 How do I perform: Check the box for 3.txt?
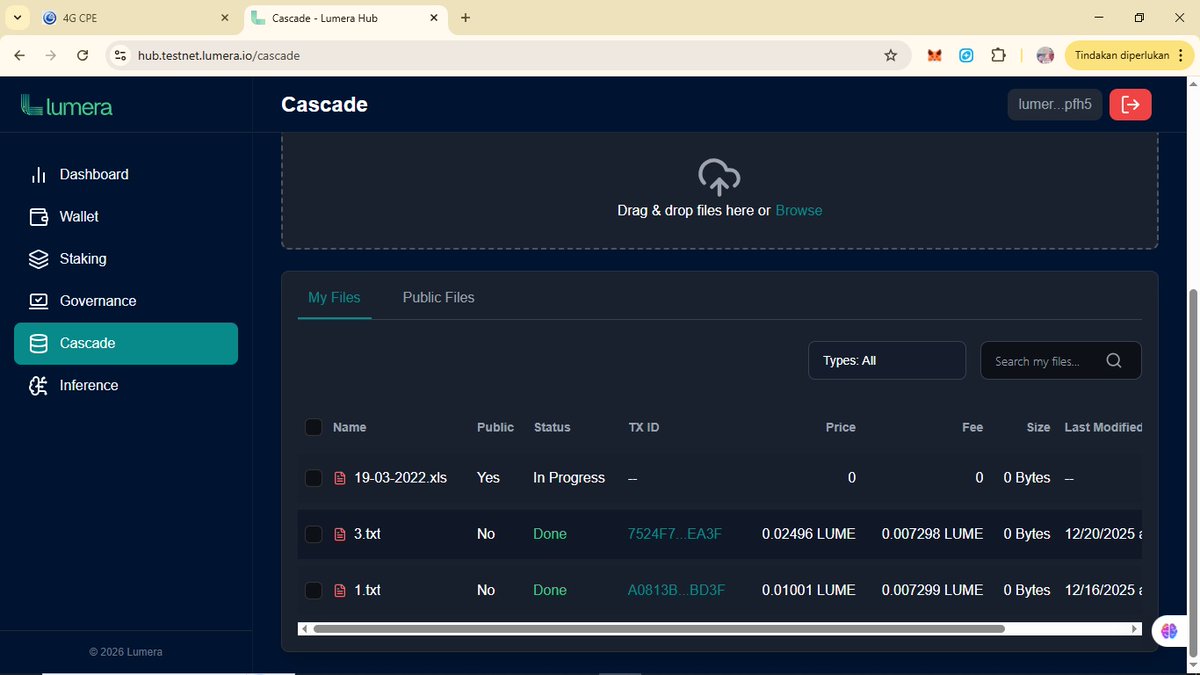[x=313, y=534]
